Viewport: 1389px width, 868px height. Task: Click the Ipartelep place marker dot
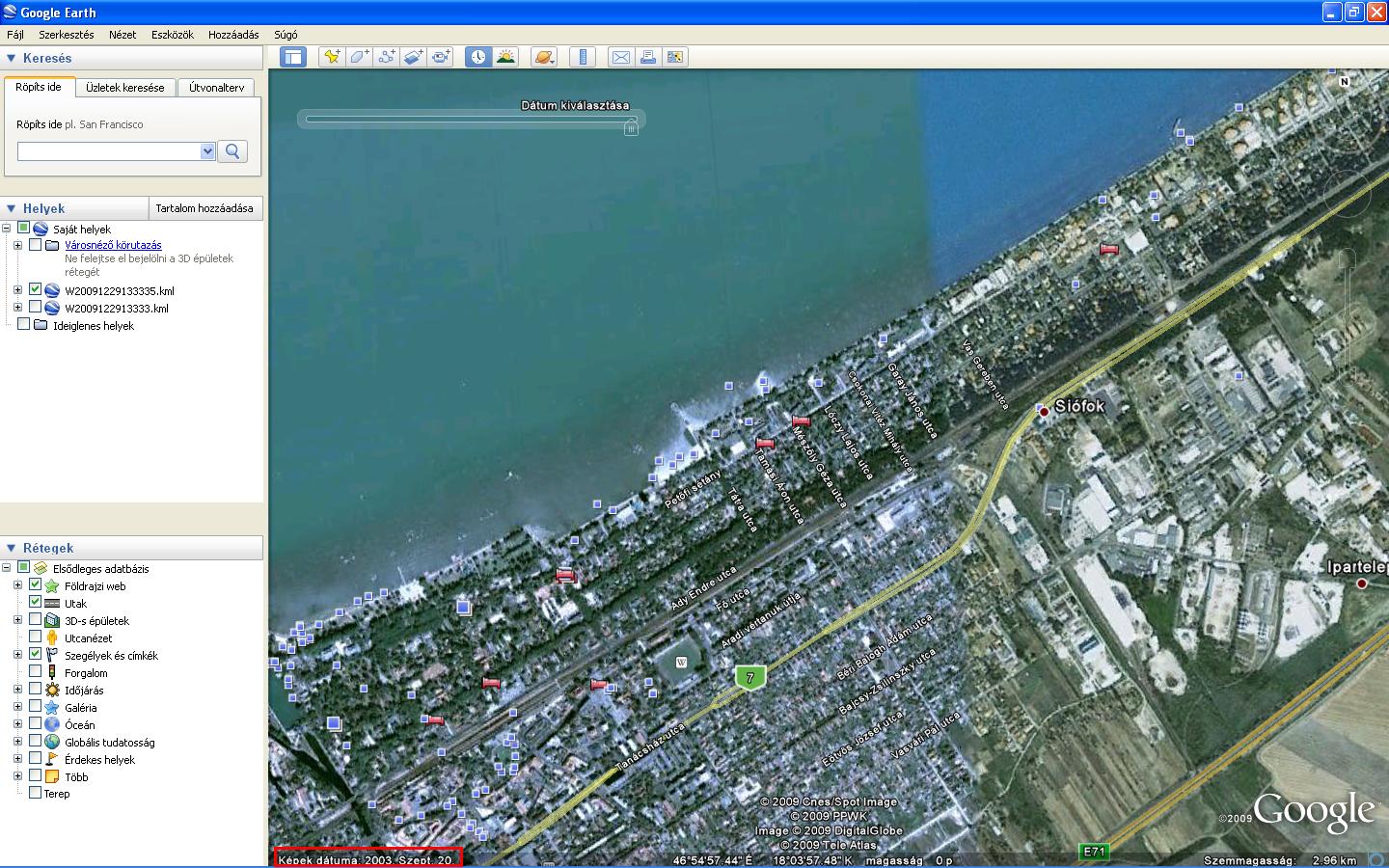[1362, 583]
